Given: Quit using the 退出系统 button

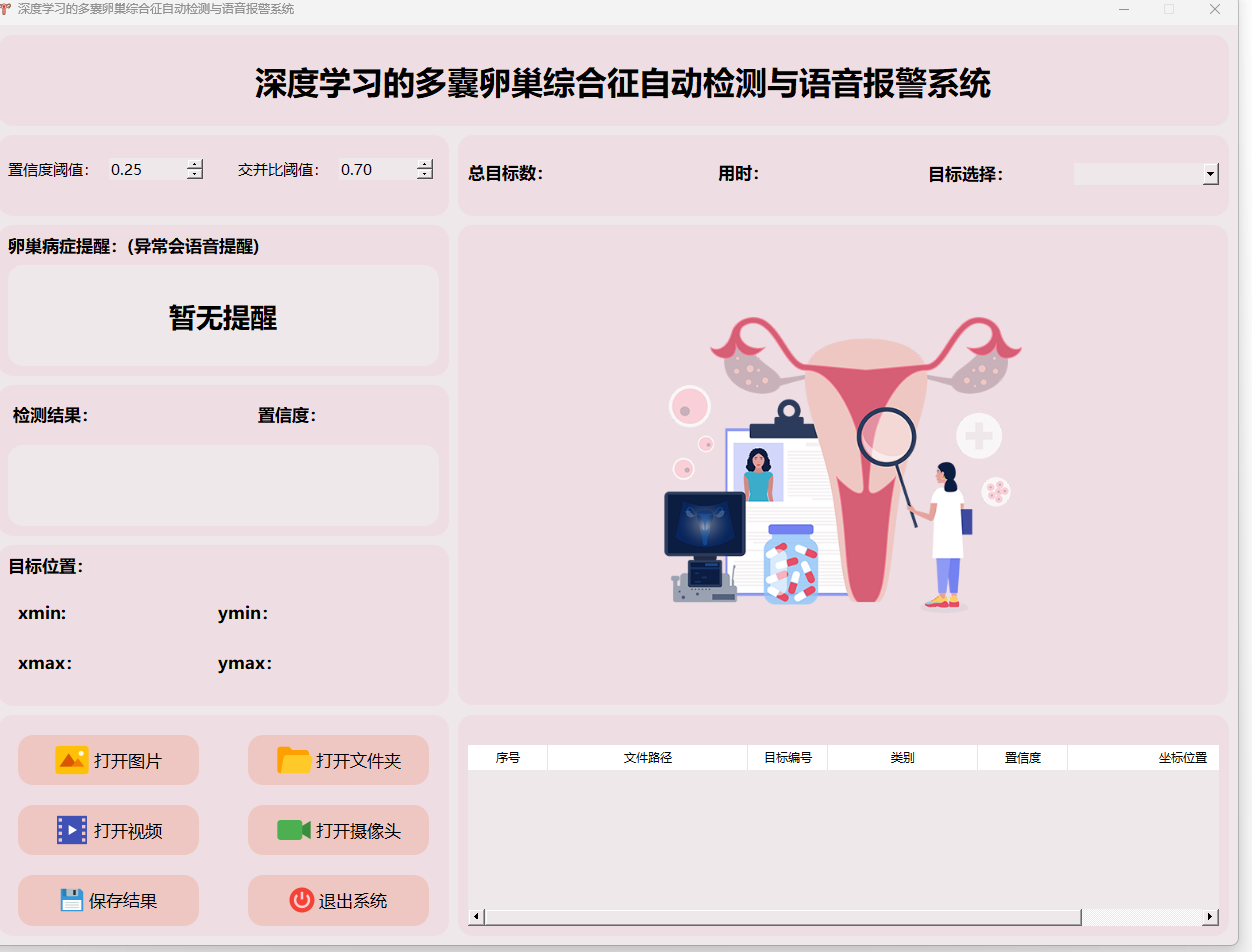Looking at the screenshot, I should coord(338,900).
